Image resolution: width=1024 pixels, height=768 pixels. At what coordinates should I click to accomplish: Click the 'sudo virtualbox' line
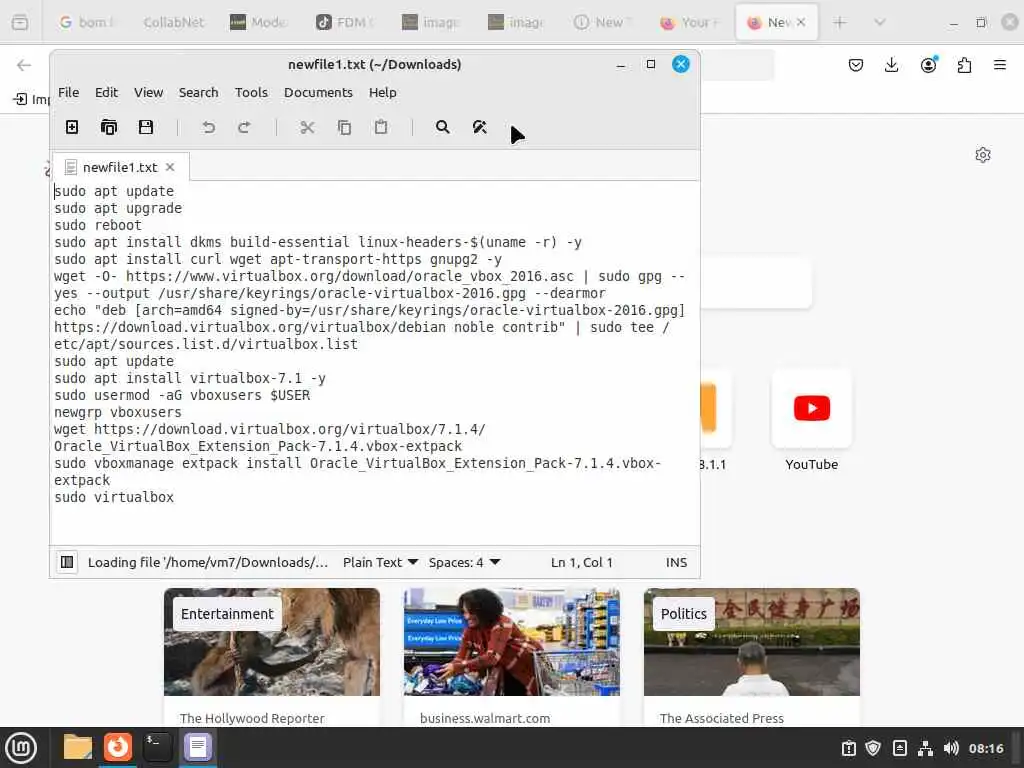coord(114,498)
